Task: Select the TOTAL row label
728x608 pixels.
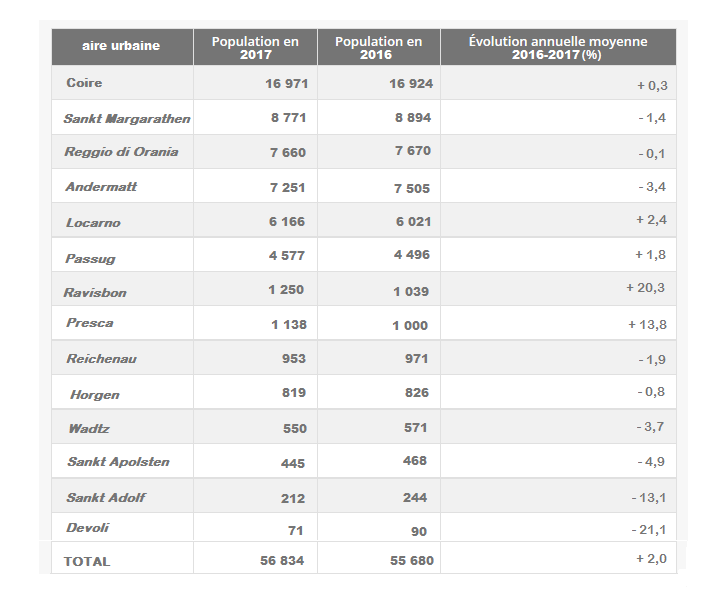Action: point(87,561)
